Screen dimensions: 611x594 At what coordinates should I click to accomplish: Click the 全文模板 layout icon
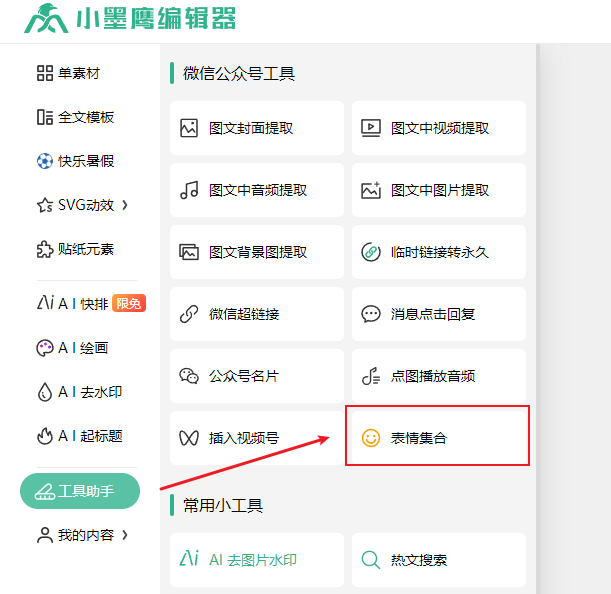click(45, 117)
